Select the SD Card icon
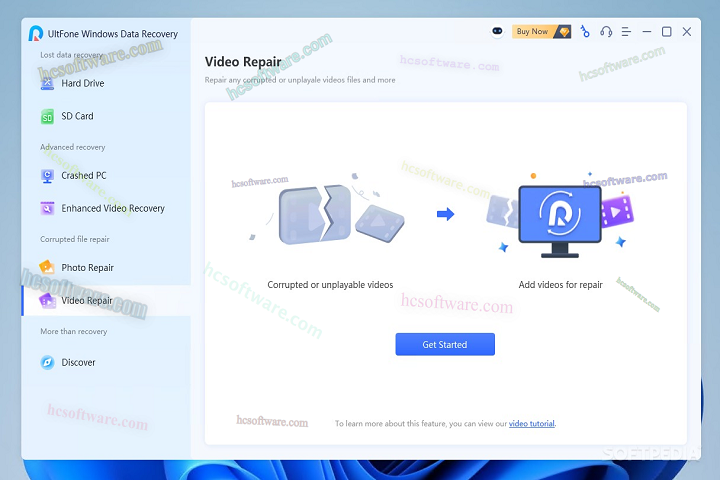The width and height of the screenshot is (720, 480). (47, 117)
